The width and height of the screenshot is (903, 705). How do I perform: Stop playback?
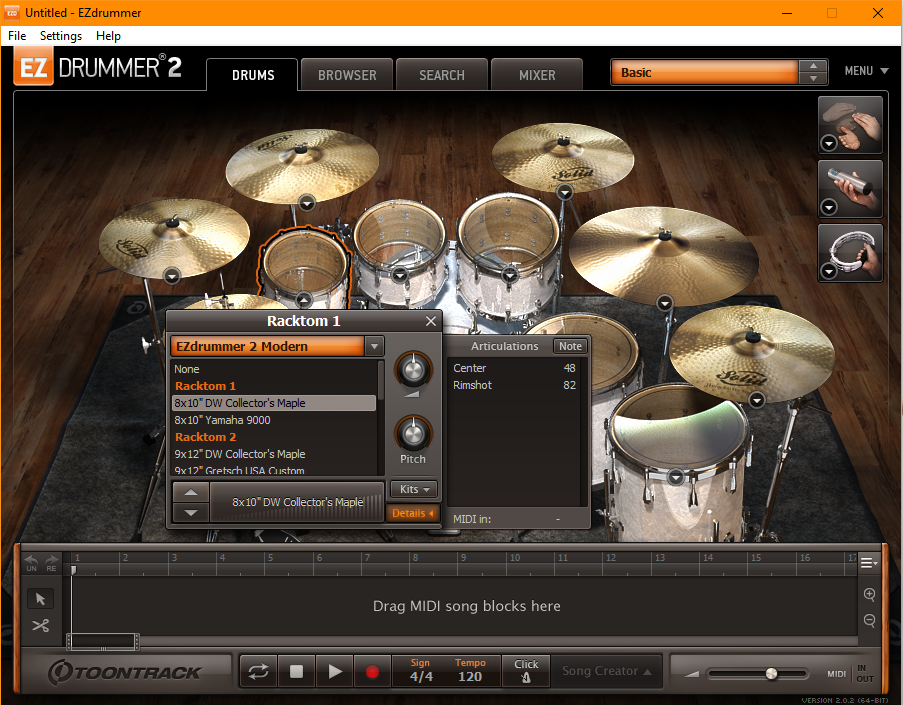click(296, 672)
